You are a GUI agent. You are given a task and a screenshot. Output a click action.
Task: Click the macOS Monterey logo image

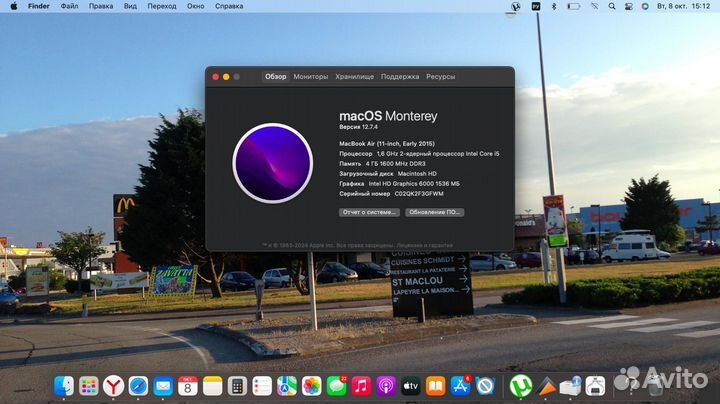pos(273,163)
